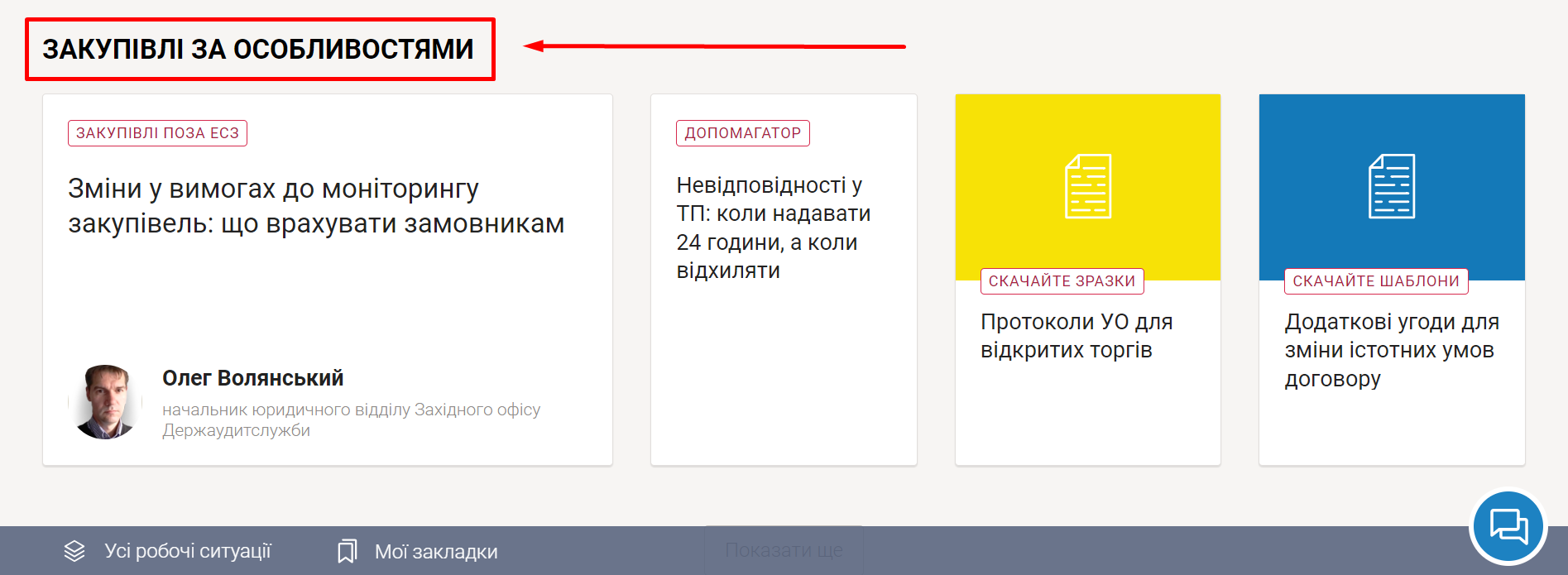Screen dimensions: 1568x575
Task: Click Олег Волянський author photo
Action: (105, 402)
